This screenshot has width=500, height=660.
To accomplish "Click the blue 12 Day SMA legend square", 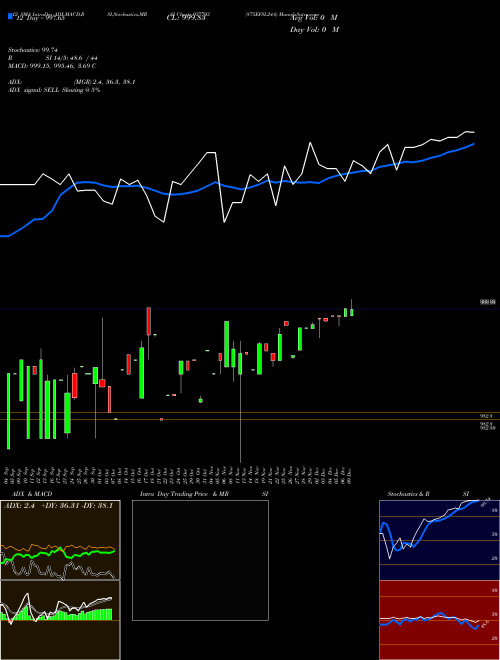I will click(x=10, y=16).
